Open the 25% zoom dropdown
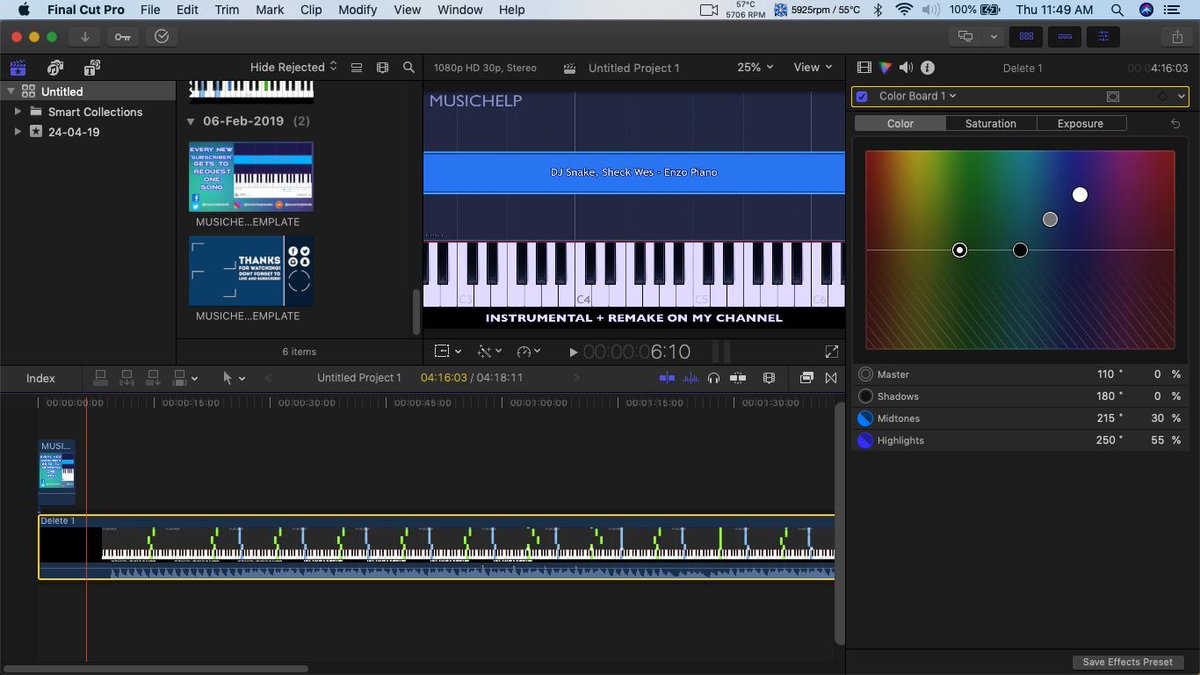 [755, 67]
